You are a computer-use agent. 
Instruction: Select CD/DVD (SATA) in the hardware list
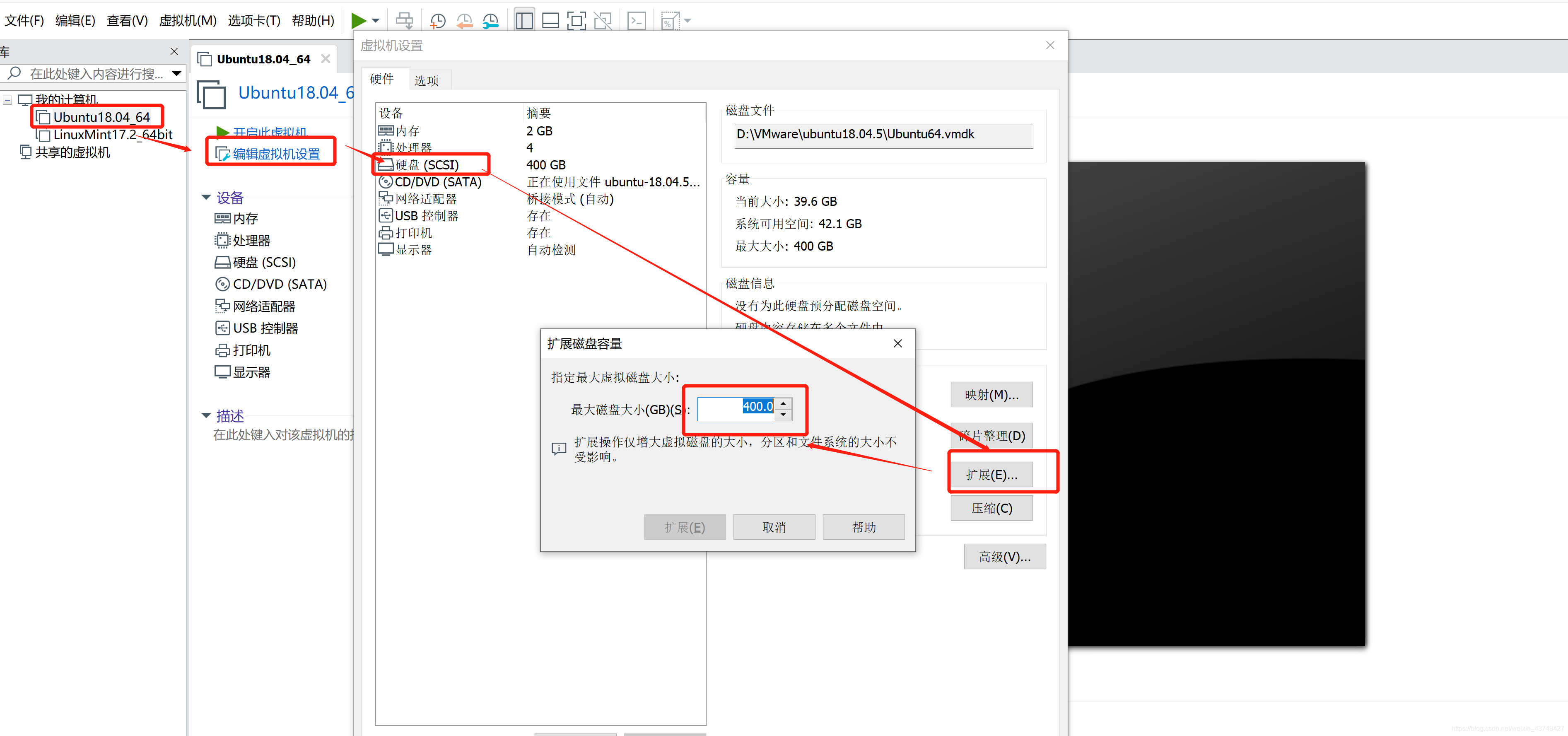(437, 182)
